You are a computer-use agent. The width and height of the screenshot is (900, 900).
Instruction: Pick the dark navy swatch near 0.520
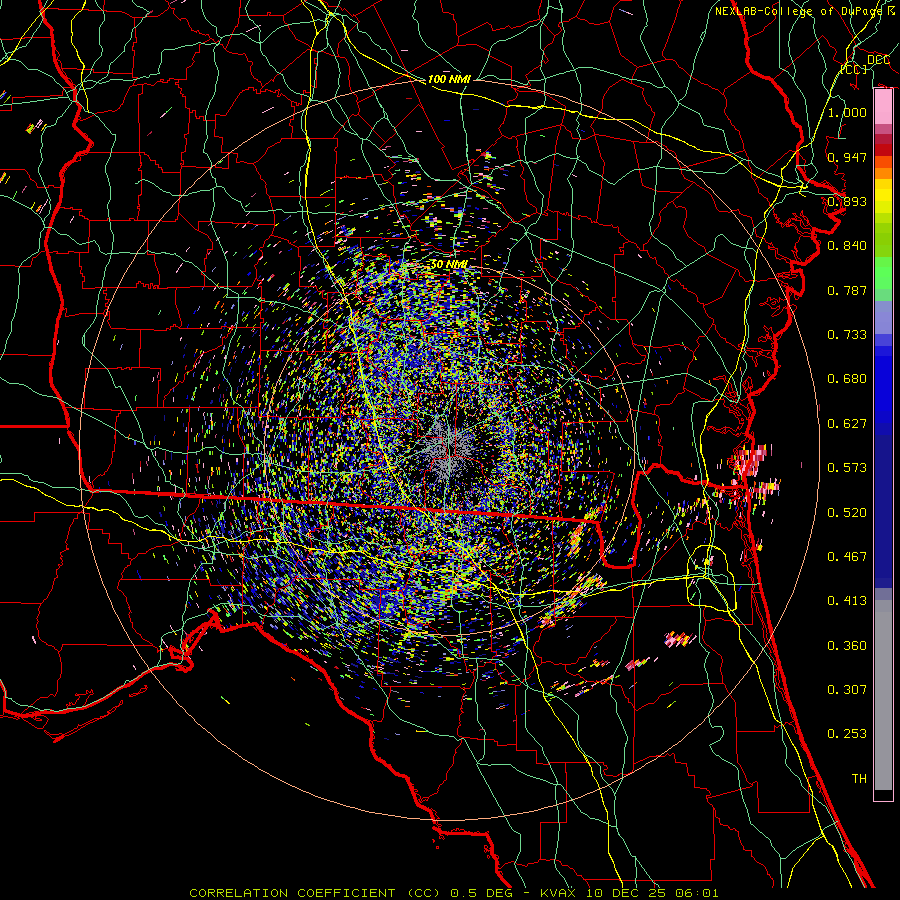point(883,511)
